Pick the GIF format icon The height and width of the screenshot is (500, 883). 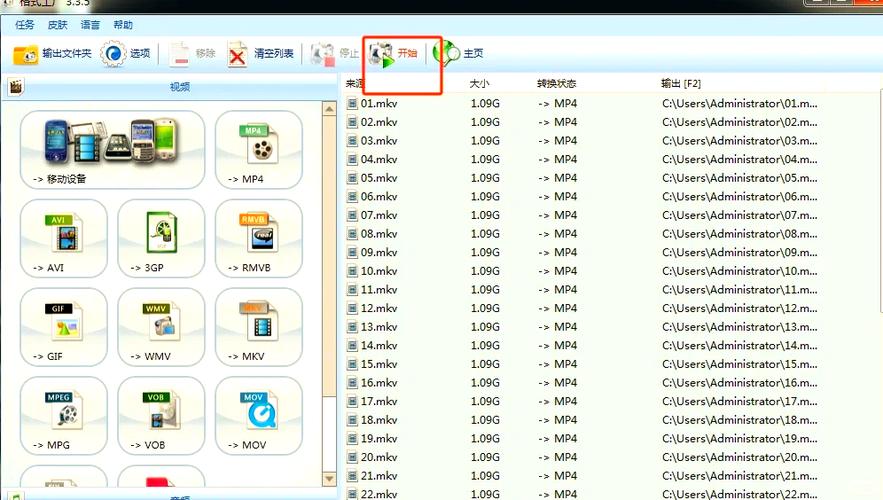click(64, 327)
